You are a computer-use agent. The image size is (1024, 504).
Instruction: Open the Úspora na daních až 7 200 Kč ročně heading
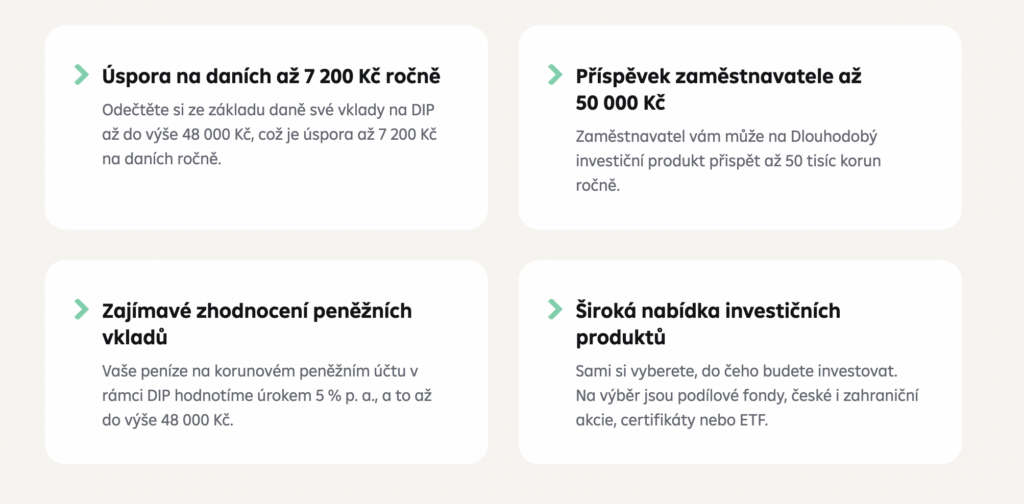271,76
